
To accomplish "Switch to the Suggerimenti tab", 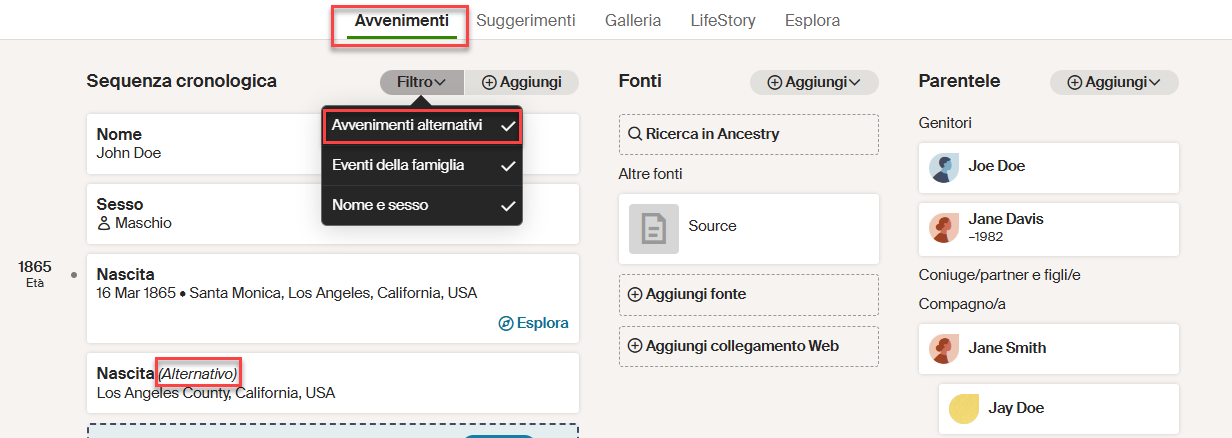I will pyautogui.click(x=525, y=20).
